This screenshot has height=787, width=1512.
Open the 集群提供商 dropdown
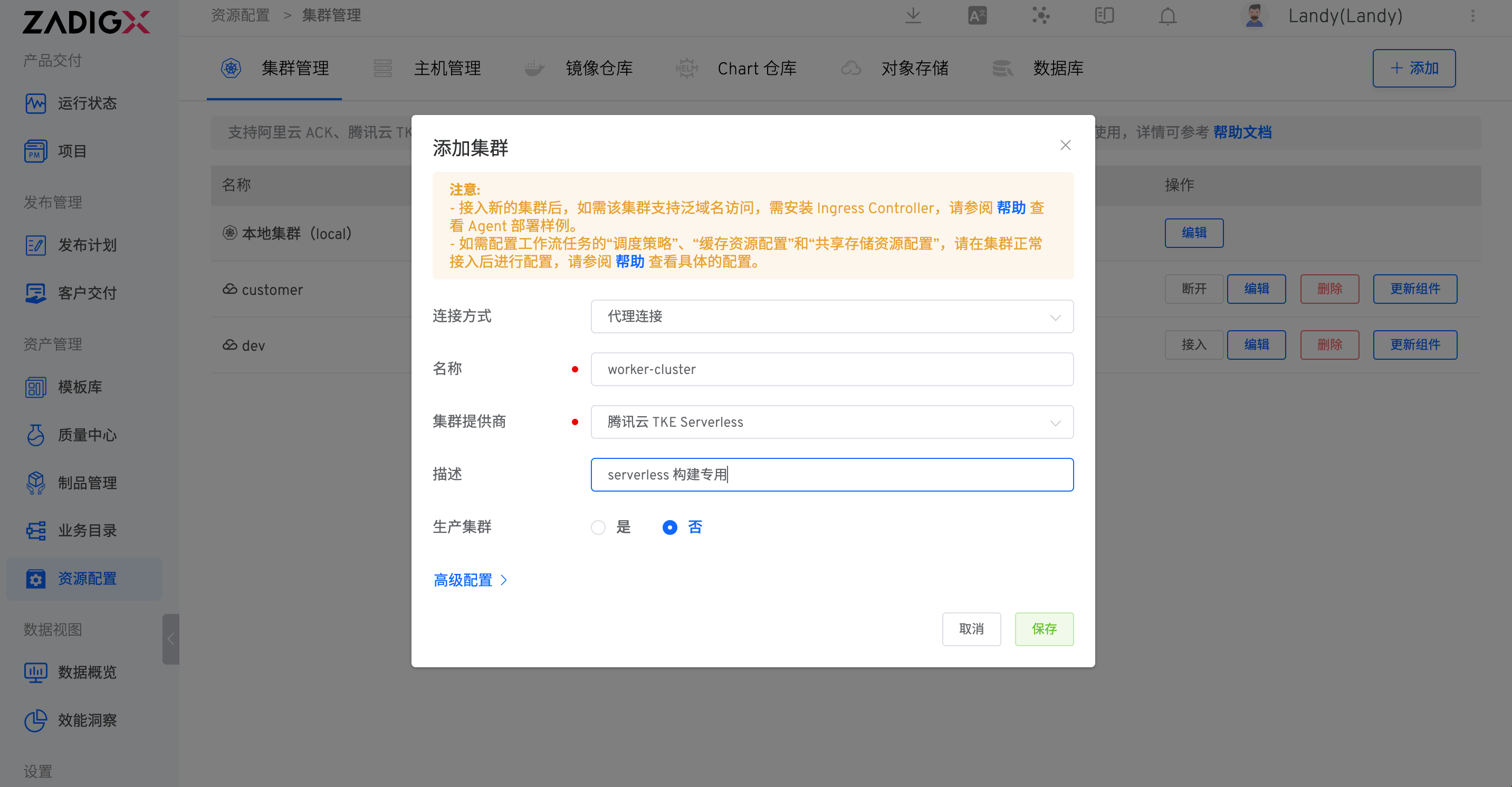tap(832, 422)
